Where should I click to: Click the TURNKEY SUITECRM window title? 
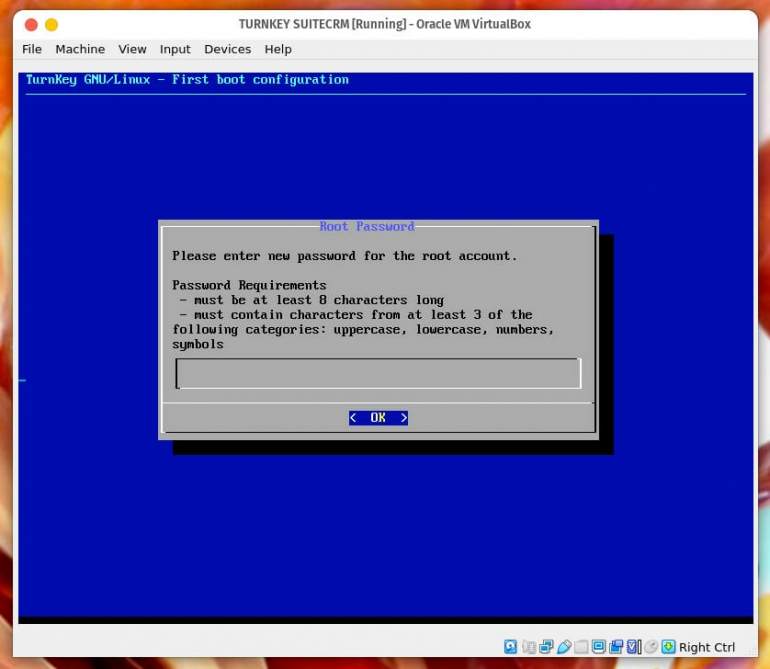[x=385, y=24]
